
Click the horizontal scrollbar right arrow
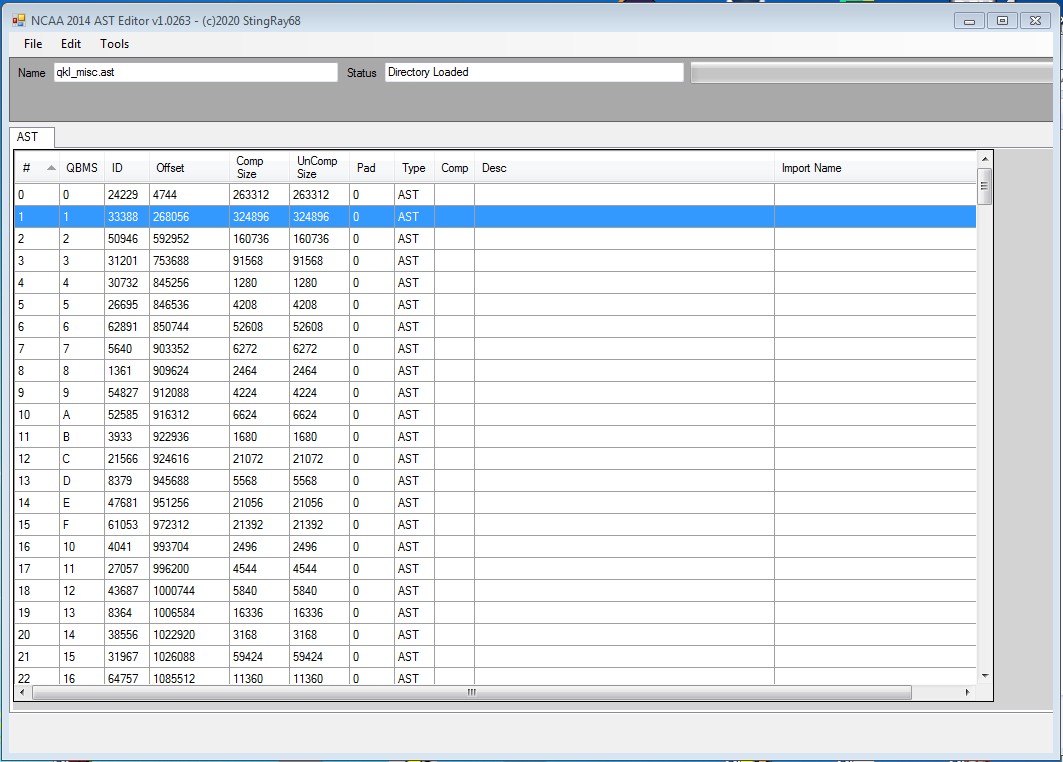967,692
